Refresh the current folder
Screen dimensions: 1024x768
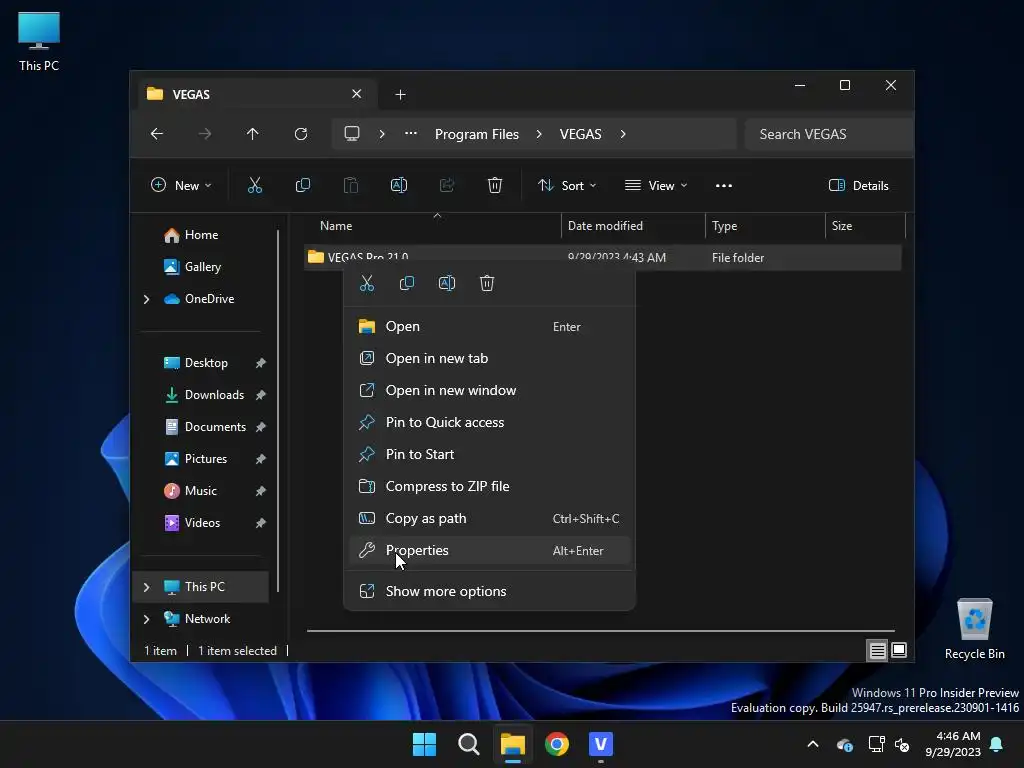click(x=301, y=134)
